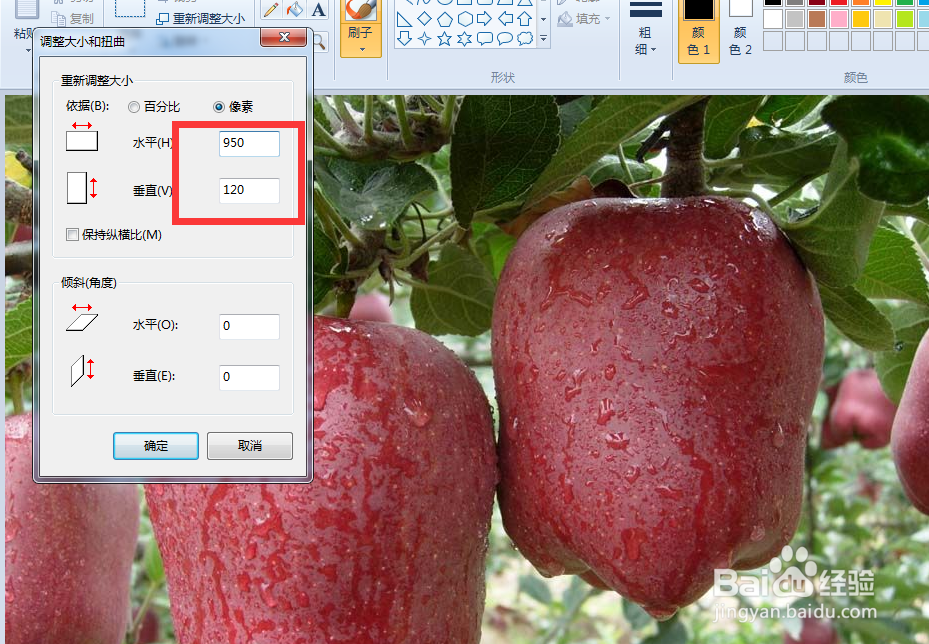Select the Pixels (像素) radio button
Screen dimensions: 929x644
[219, 107]
